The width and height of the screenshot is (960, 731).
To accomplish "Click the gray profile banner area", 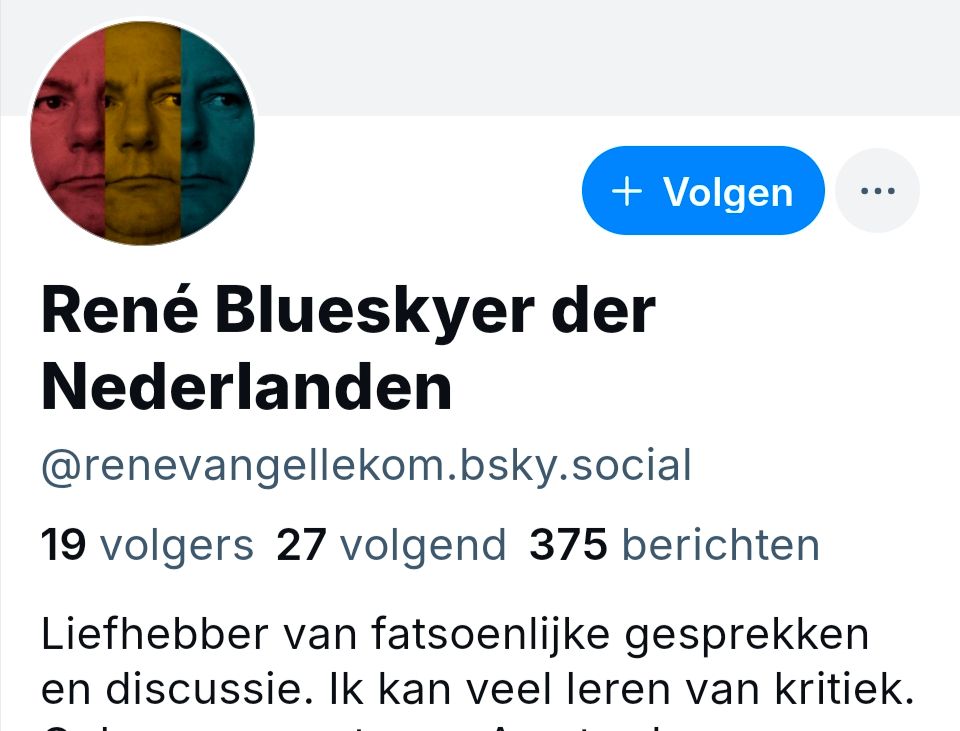I will click(600, 58).
